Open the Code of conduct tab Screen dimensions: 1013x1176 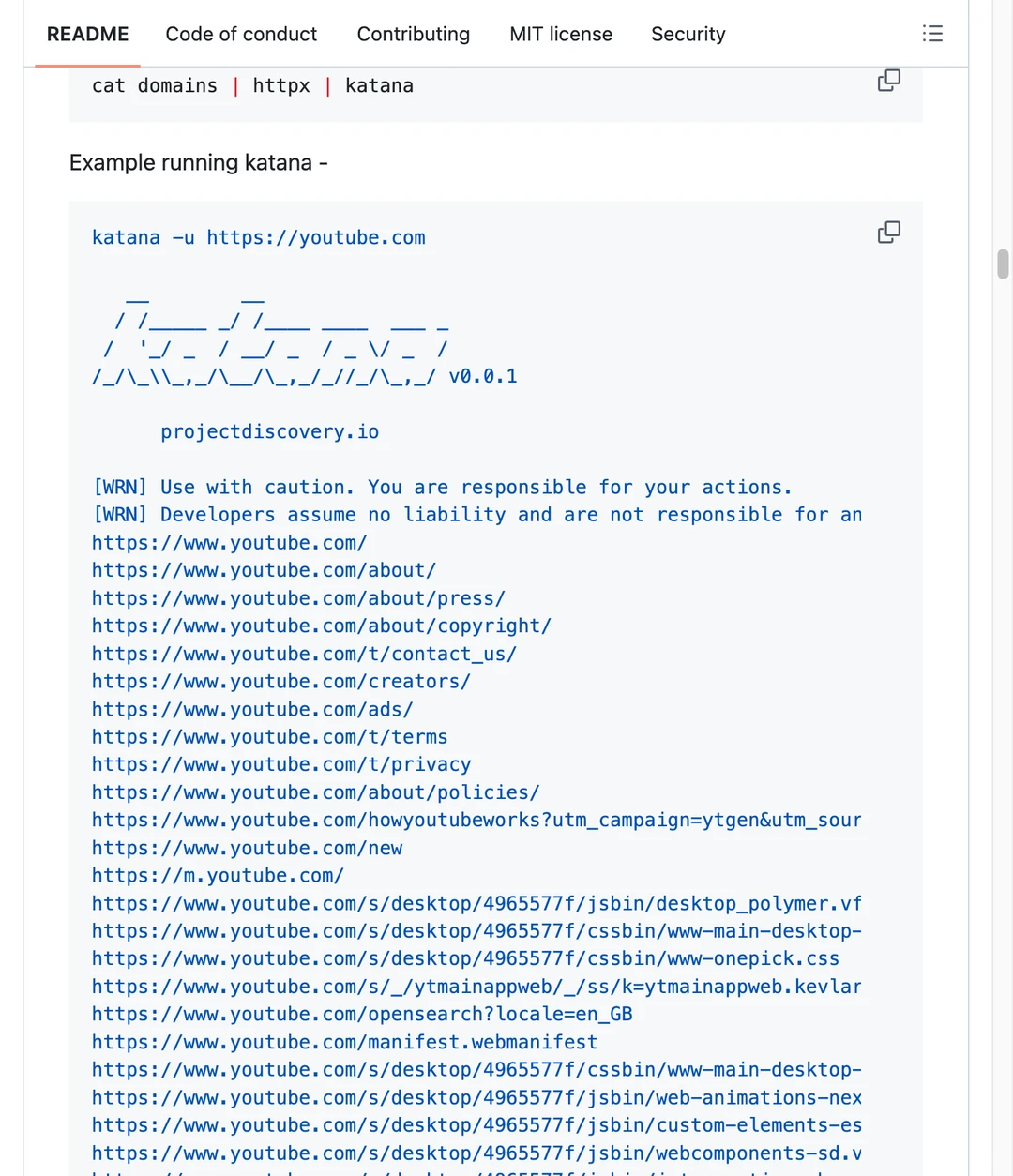pos(241,34)
